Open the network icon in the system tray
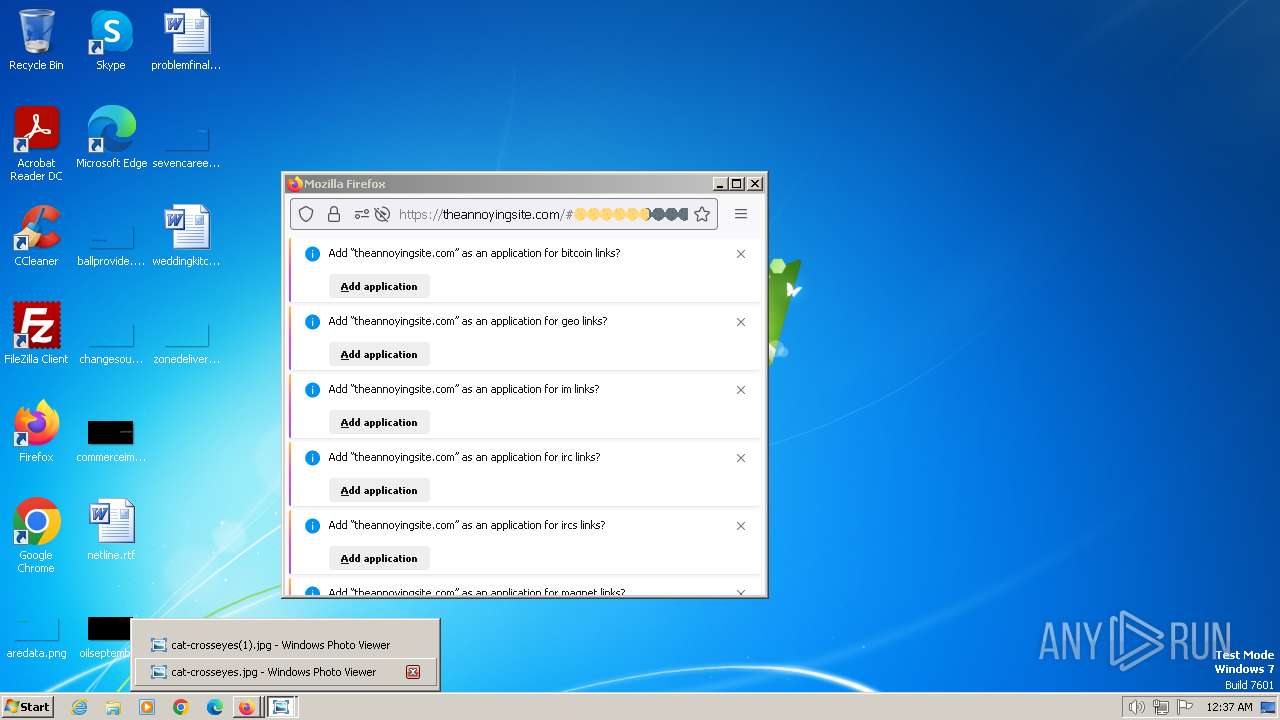The image size is (1280, 720). pyautogui.click(x=1161, y=707)
